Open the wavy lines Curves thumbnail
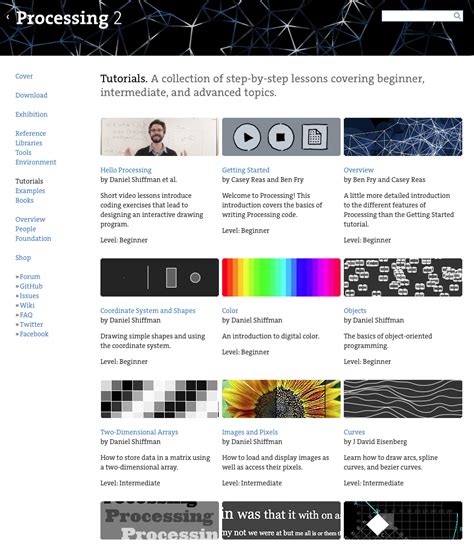This screenshot has width=474, height=548. [403, 399]
